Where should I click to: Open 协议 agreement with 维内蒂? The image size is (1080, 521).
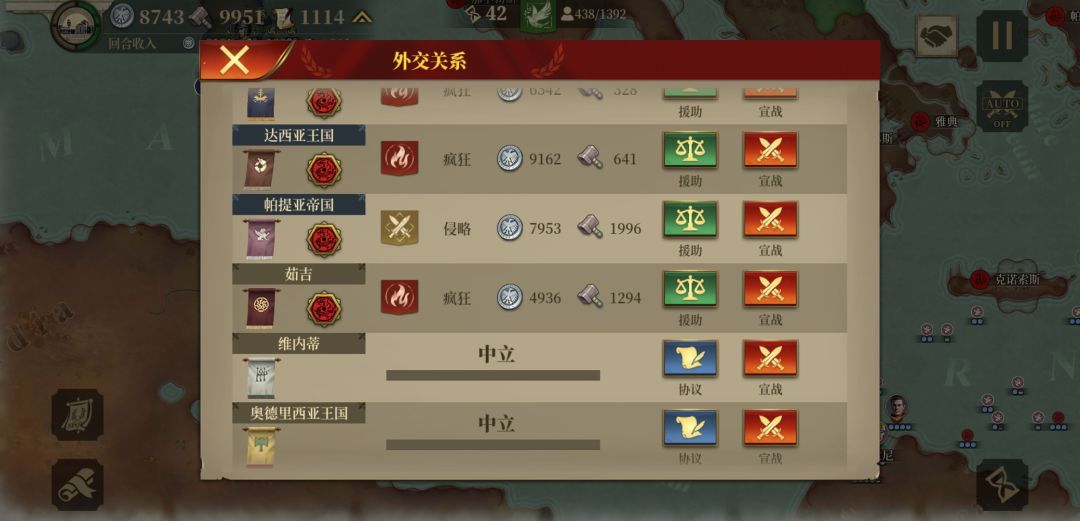click(689, 358)
